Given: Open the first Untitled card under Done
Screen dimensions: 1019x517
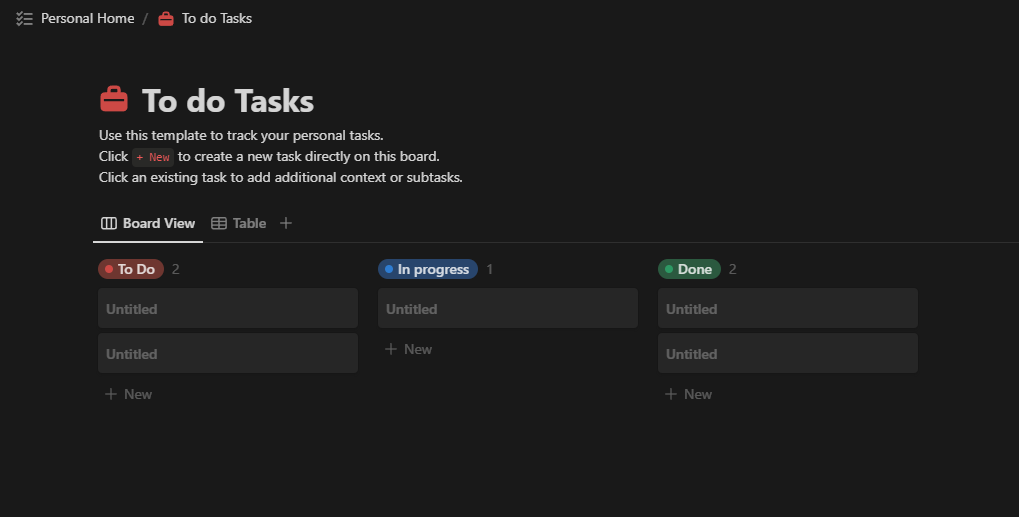Looking at the screenshot, I should pos(788,309).
